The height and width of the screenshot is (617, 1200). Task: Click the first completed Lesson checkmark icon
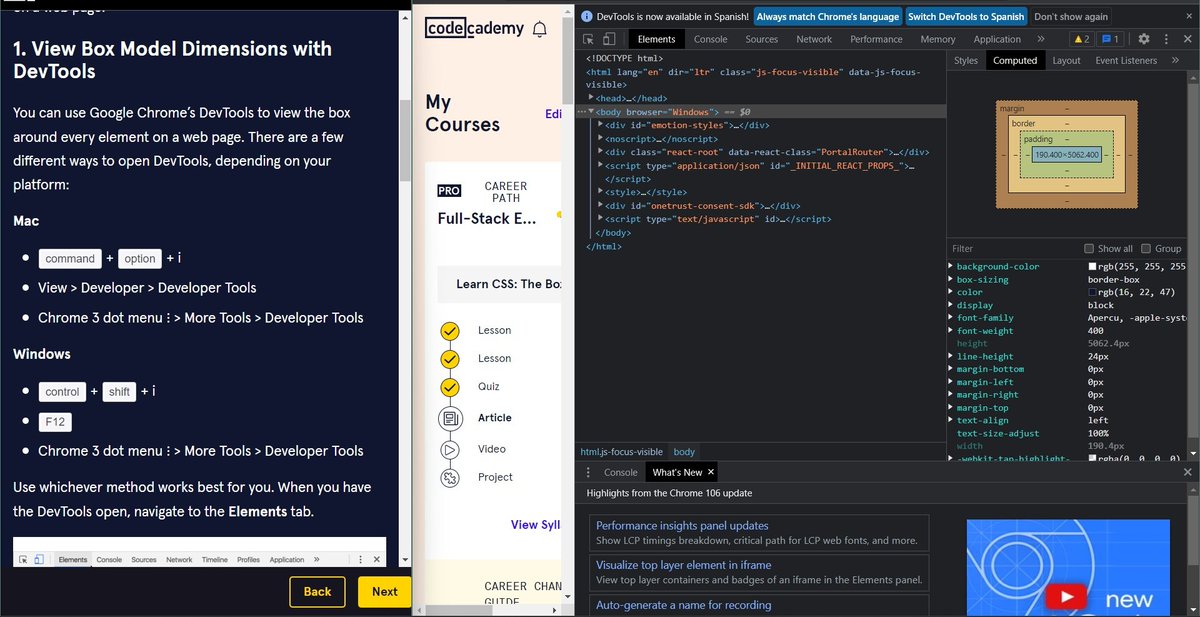tap(450, 330)
